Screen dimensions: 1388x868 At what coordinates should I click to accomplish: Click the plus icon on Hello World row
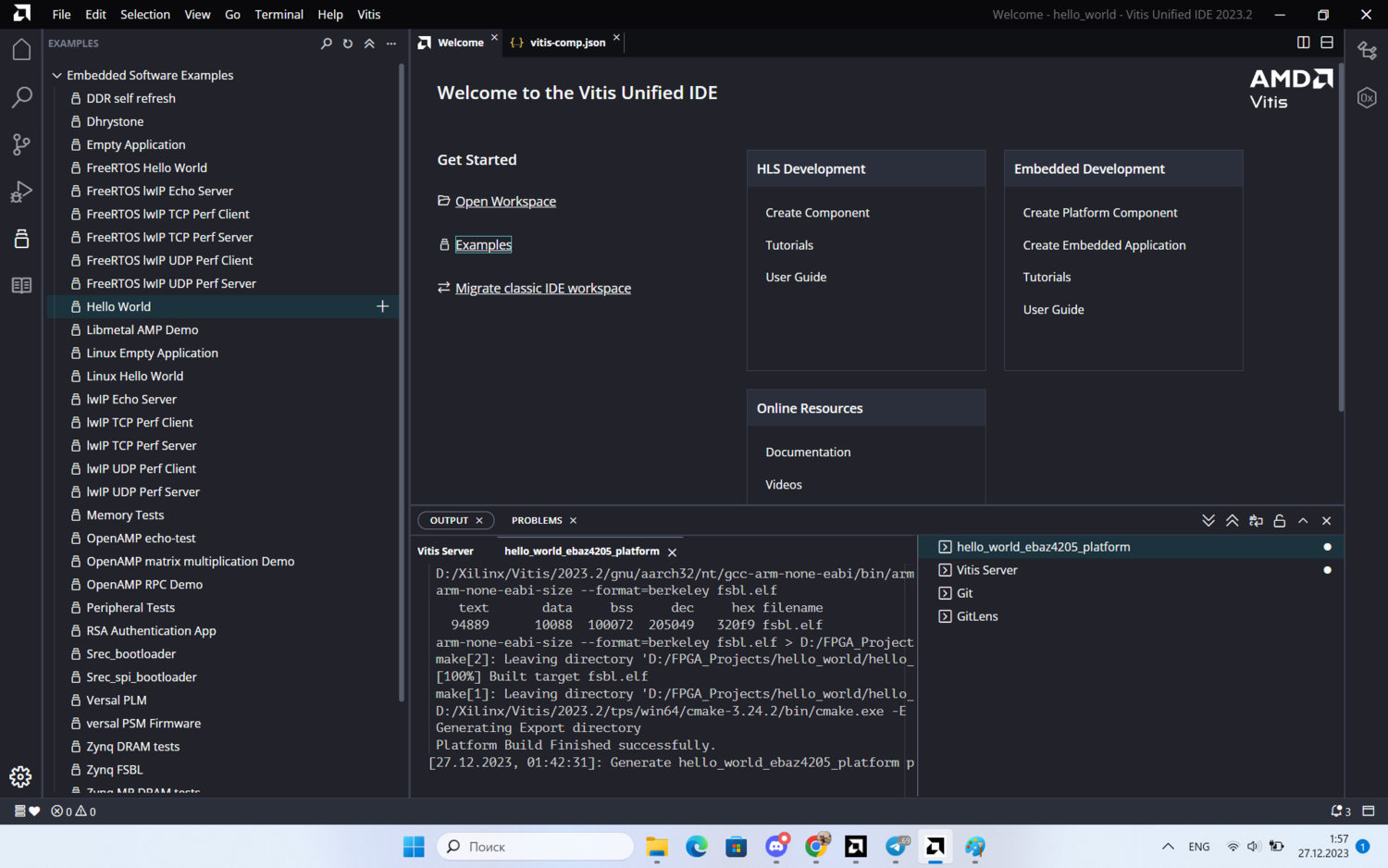coord(382,306)
